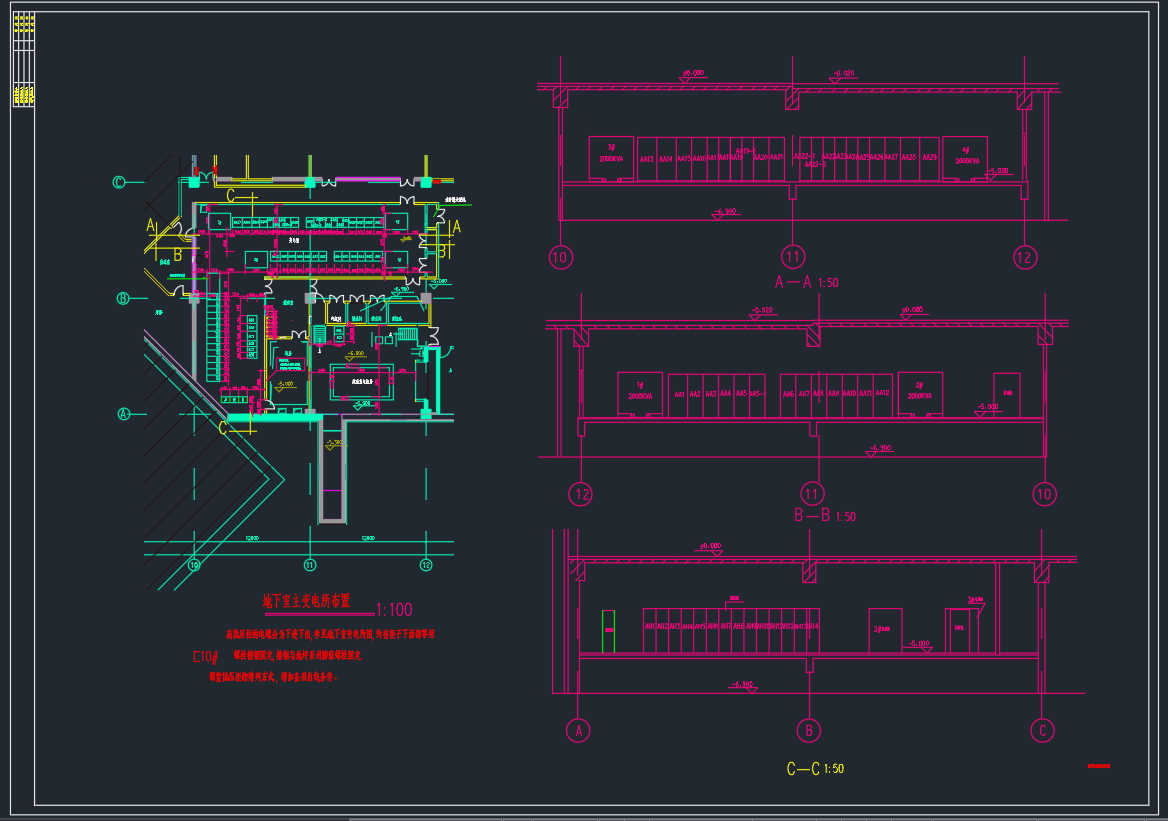Pick axis bubble C in section C—C
Image resolution: width=1168 pixels, height=821 pixels.
1042,730
